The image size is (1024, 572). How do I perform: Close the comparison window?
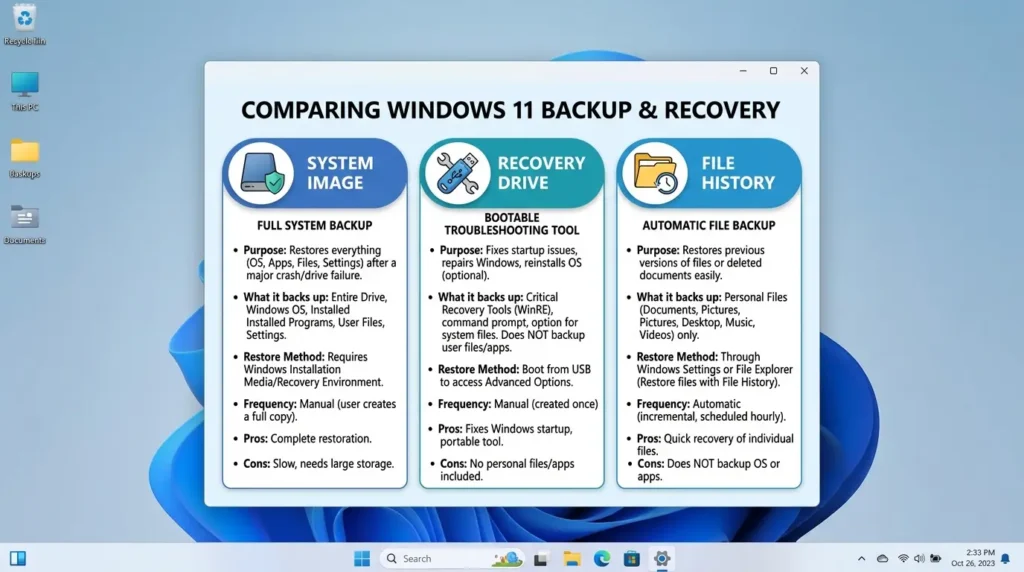(804, 71)
